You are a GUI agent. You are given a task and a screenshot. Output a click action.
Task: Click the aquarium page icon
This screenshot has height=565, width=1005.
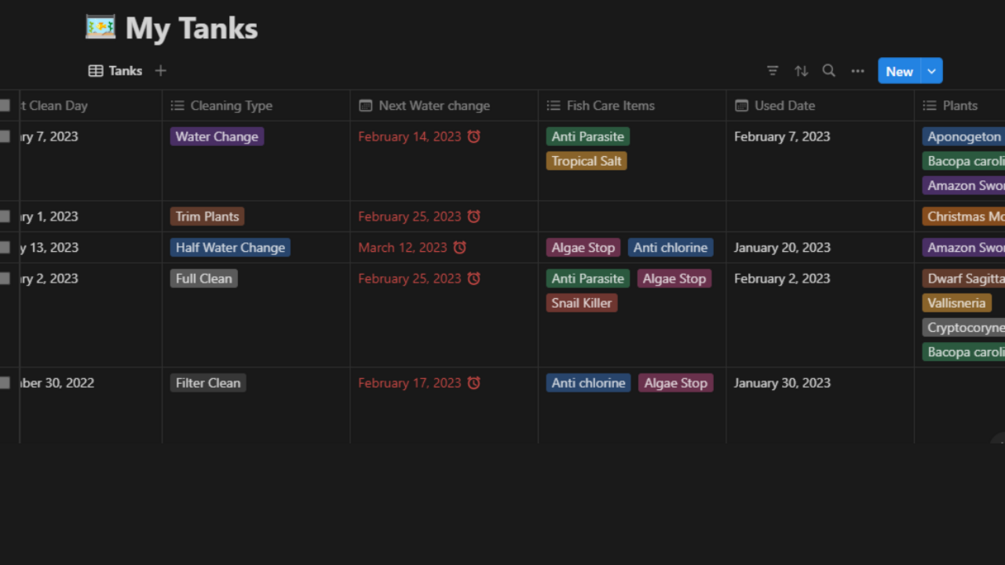(x=100, y=27)
